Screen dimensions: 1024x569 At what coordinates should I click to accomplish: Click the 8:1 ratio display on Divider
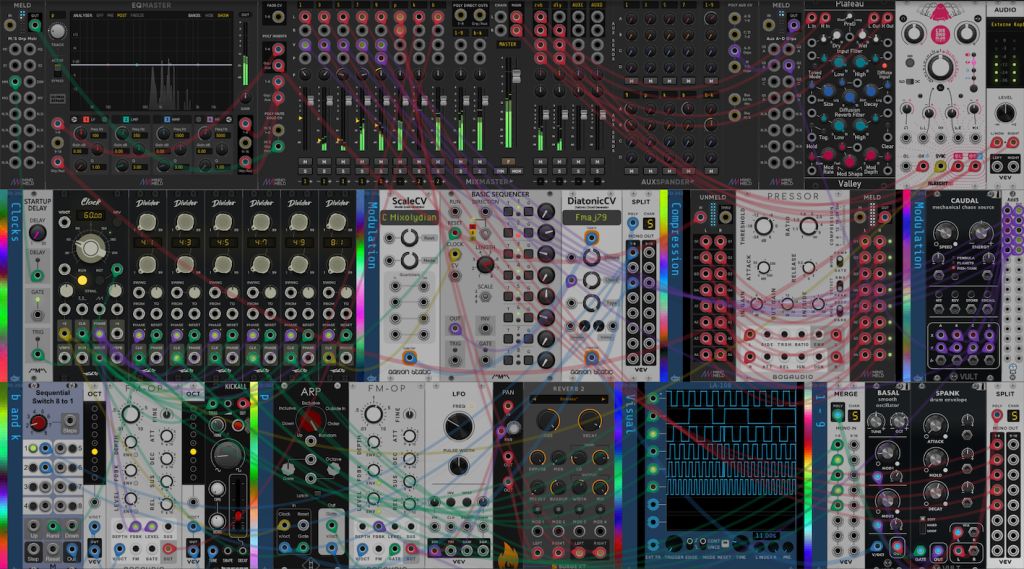[x=337, y=242]
